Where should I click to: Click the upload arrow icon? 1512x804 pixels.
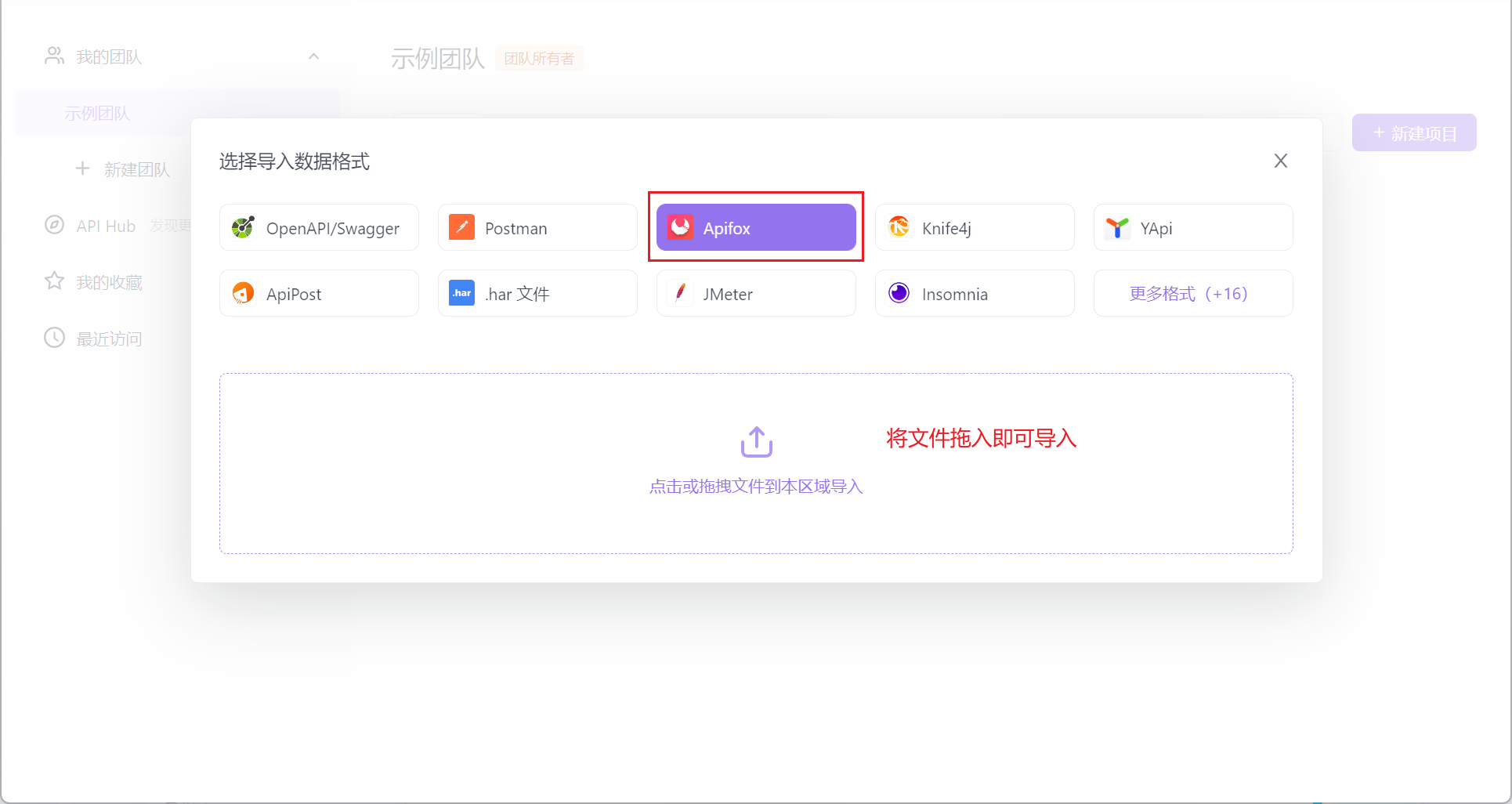click(757, 442)
